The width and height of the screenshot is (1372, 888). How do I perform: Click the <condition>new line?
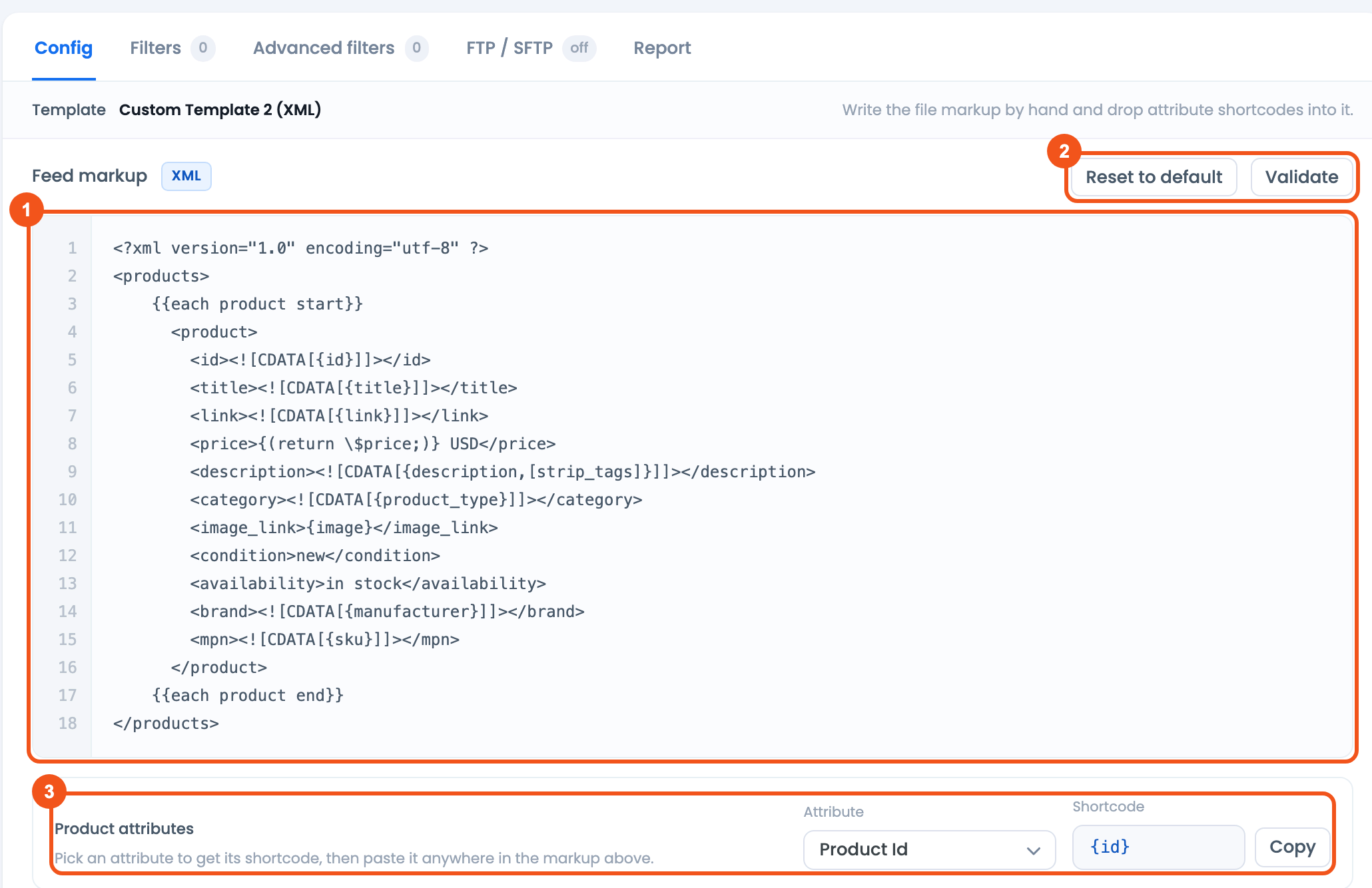point(315,556)
